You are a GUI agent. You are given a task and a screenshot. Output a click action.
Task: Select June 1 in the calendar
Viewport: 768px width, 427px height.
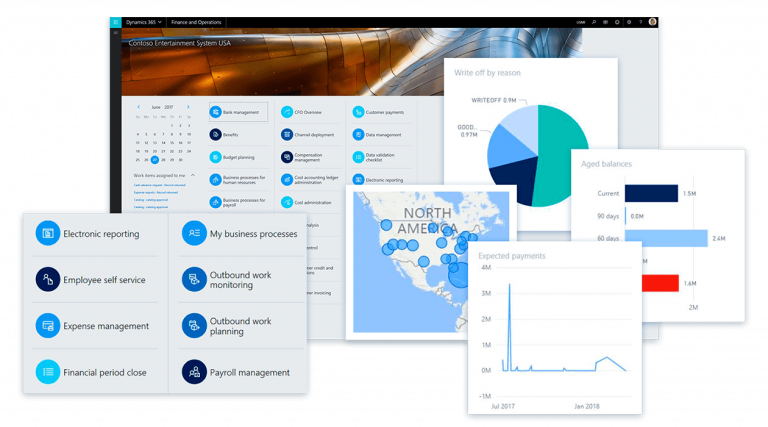coord(172,125)
